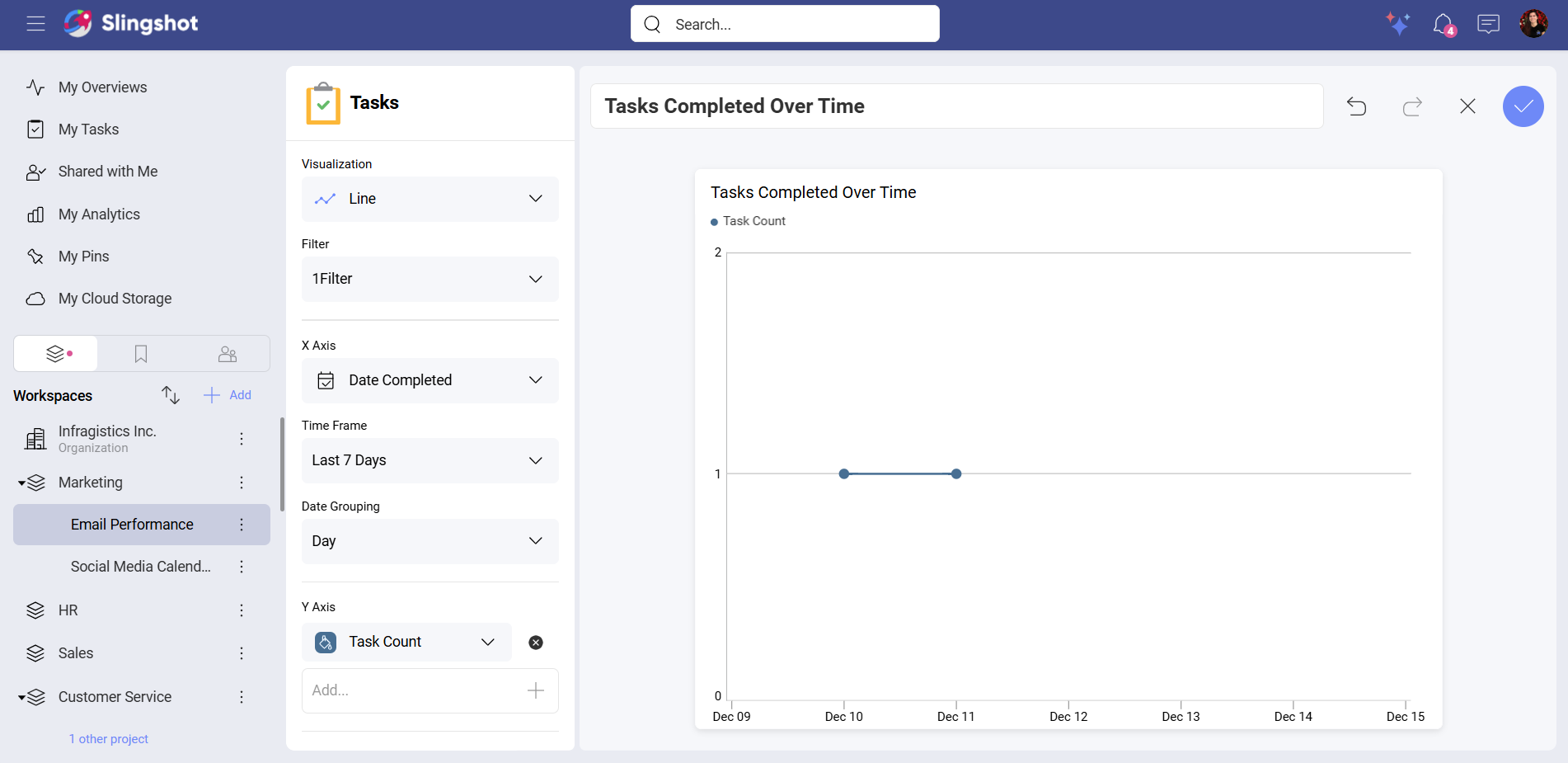Select My Analytics in the sidebar
The width and height of the screenshot is (1568, 763).
(98, 214)
